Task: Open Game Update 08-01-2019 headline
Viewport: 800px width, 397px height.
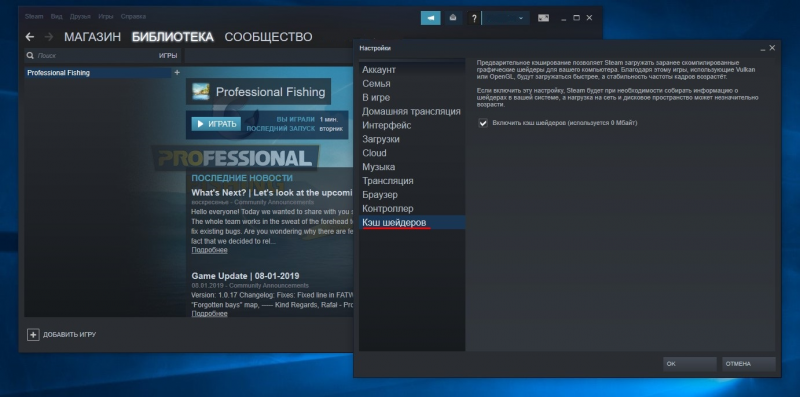Action: tap(245, 276)
